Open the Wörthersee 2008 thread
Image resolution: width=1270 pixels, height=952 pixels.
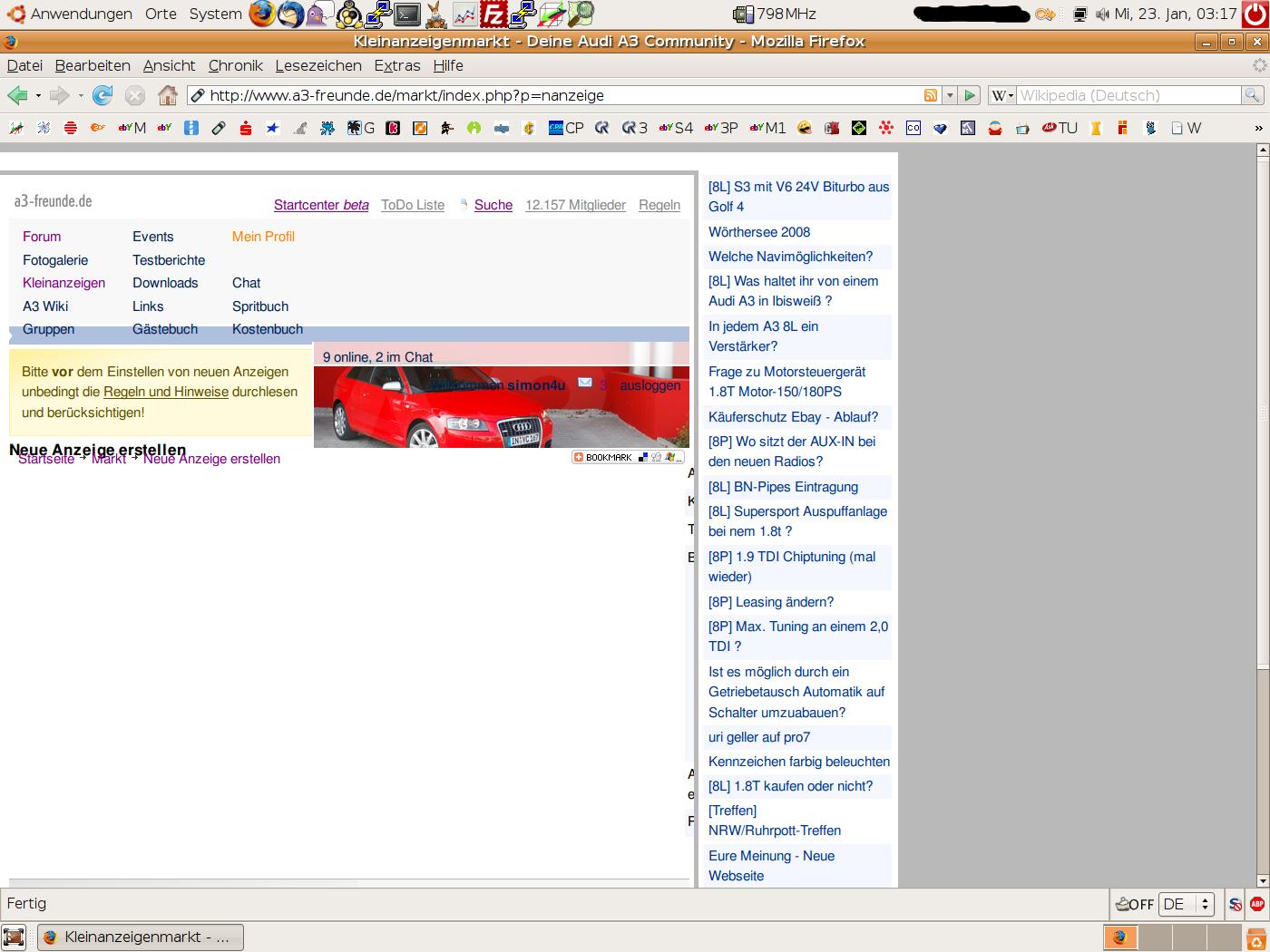(759, 232)
